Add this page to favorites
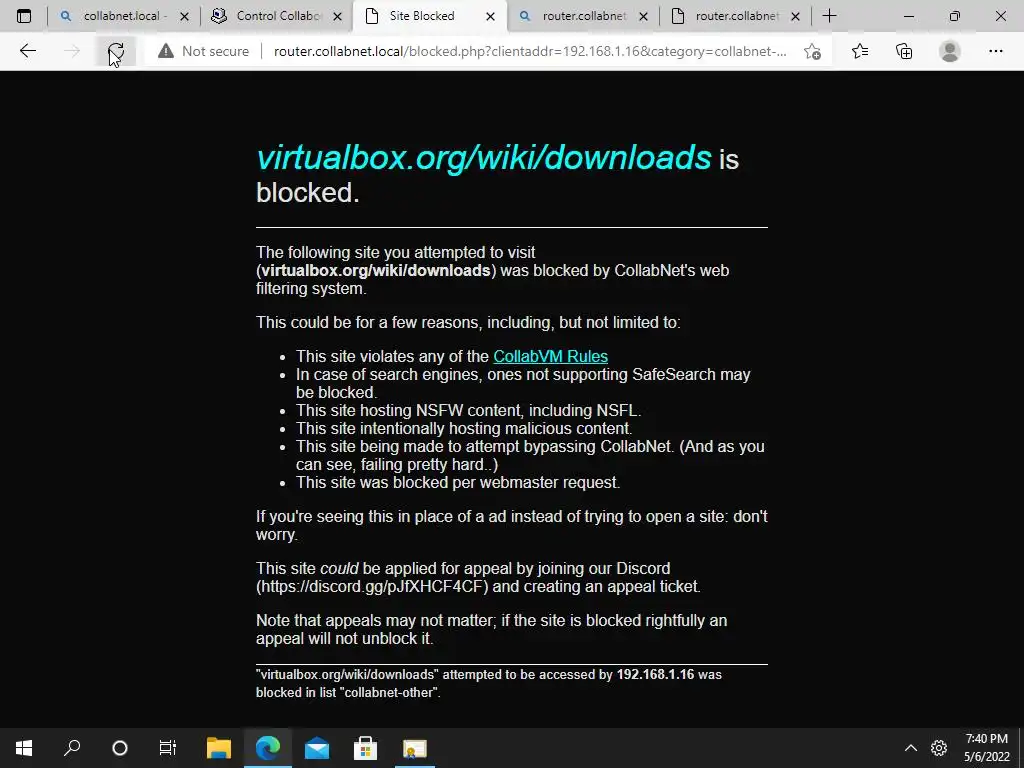The image size is (1024, 768). point(812,51)
